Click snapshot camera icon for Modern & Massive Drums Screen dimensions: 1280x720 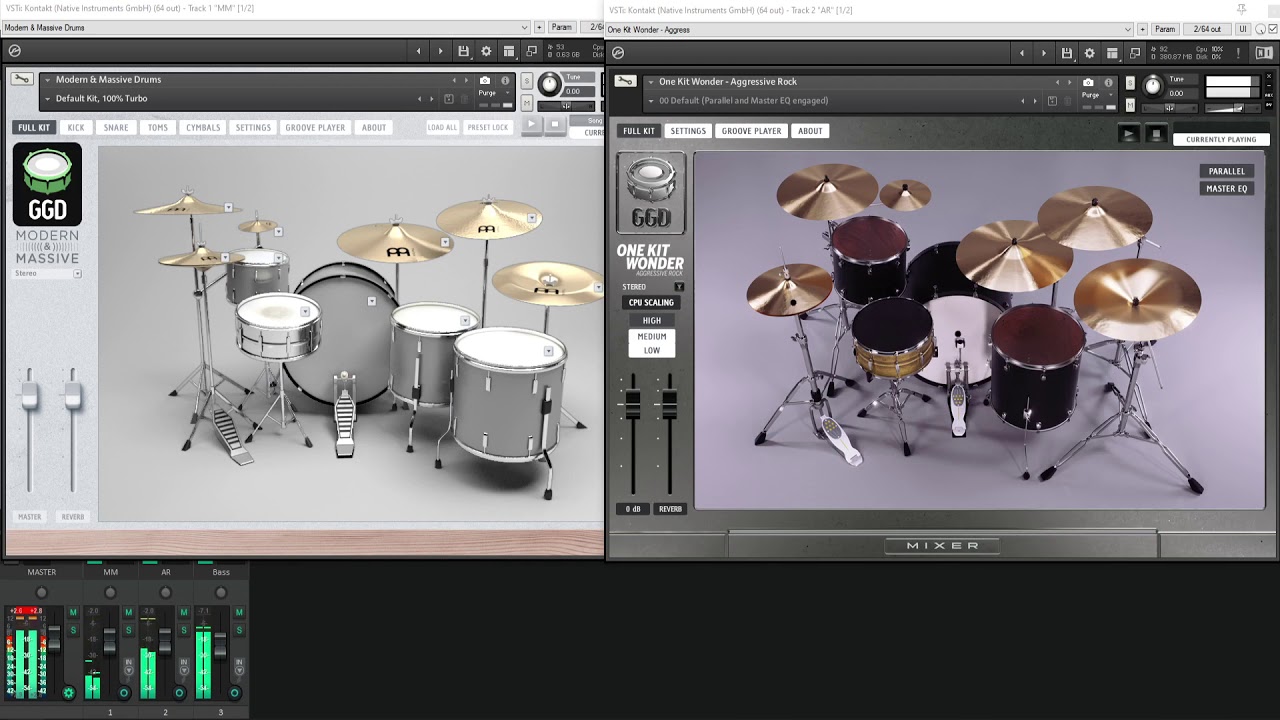[485, 80]
